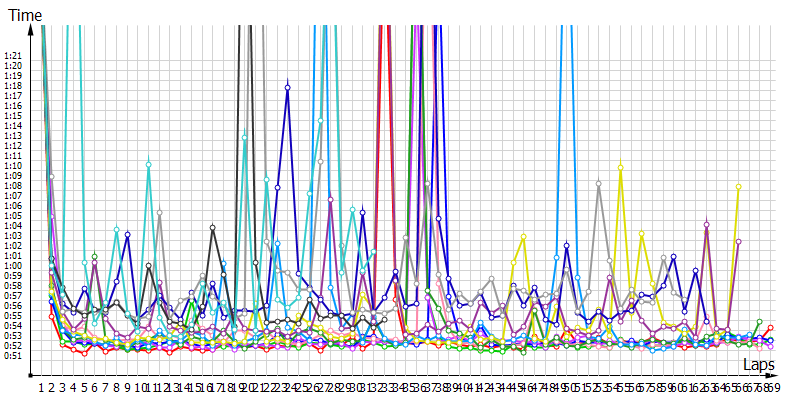The height and width of the screenshot is (400, 800).
Task: Click the dark blue peak at lap 24
Action: 288,88
